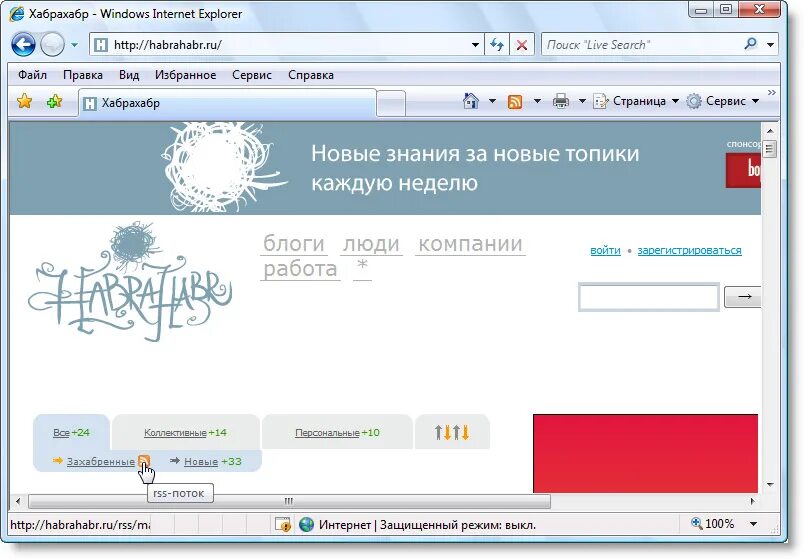Viewport: 804px width, 559px height.
Task: Expand the feeds dropdown arrow in toolbar
Action: pyautogui.click(x=537, y=101)
